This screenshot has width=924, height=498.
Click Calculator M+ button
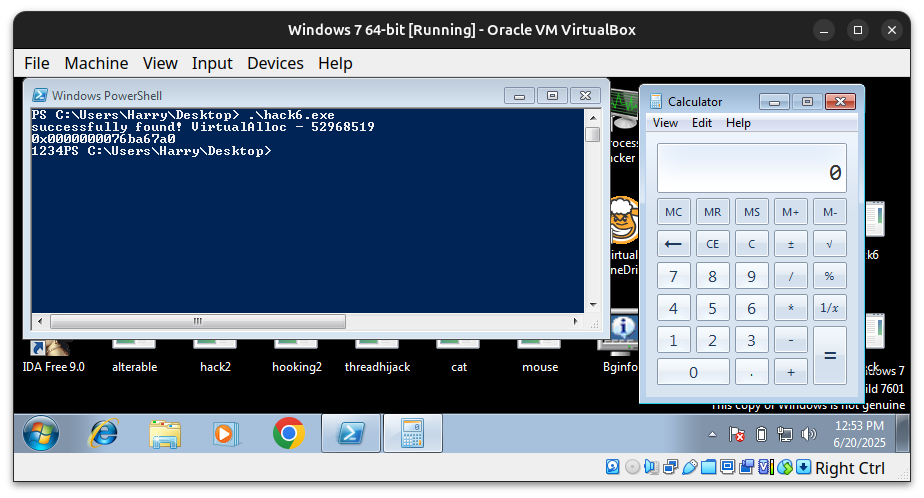[x=791, y=212]
